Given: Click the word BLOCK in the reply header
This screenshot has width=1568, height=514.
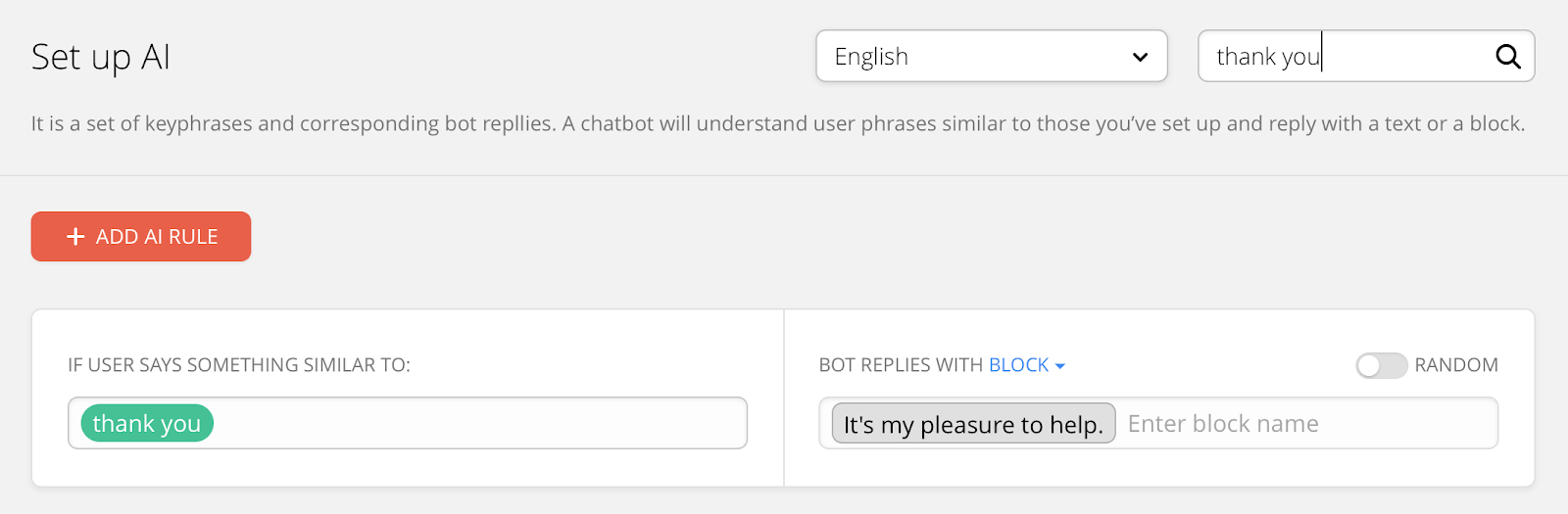Looking at the screenshot, I should click(1018, 365).
